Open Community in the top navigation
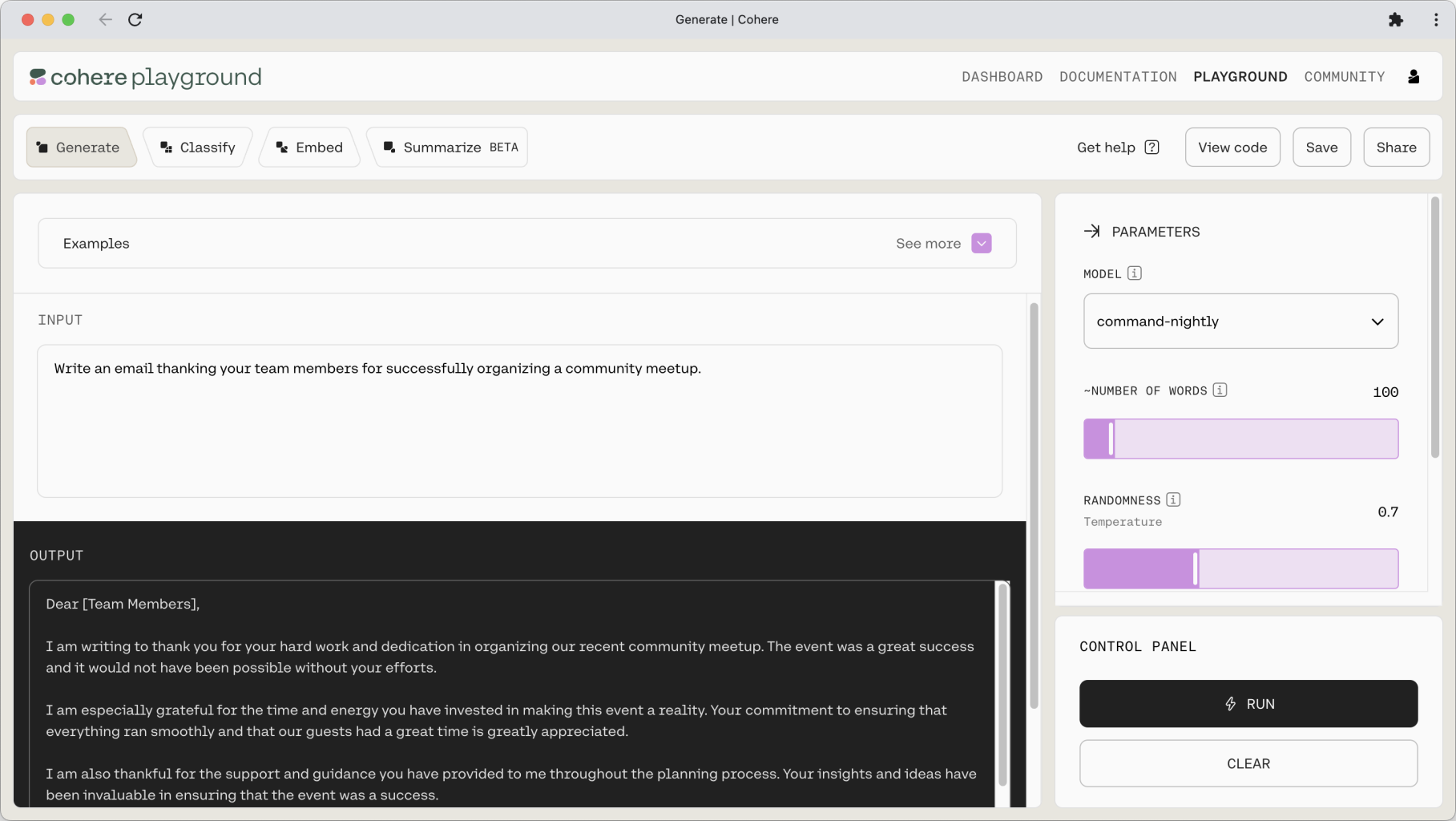 [x=1345, y=77]
